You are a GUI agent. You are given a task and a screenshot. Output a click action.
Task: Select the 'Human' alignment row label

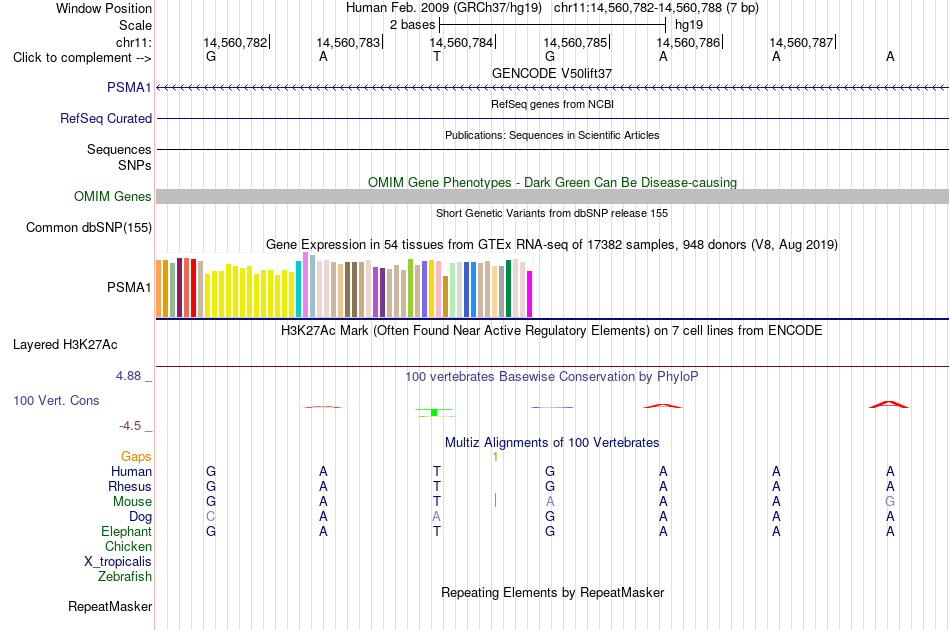point(131,471)
